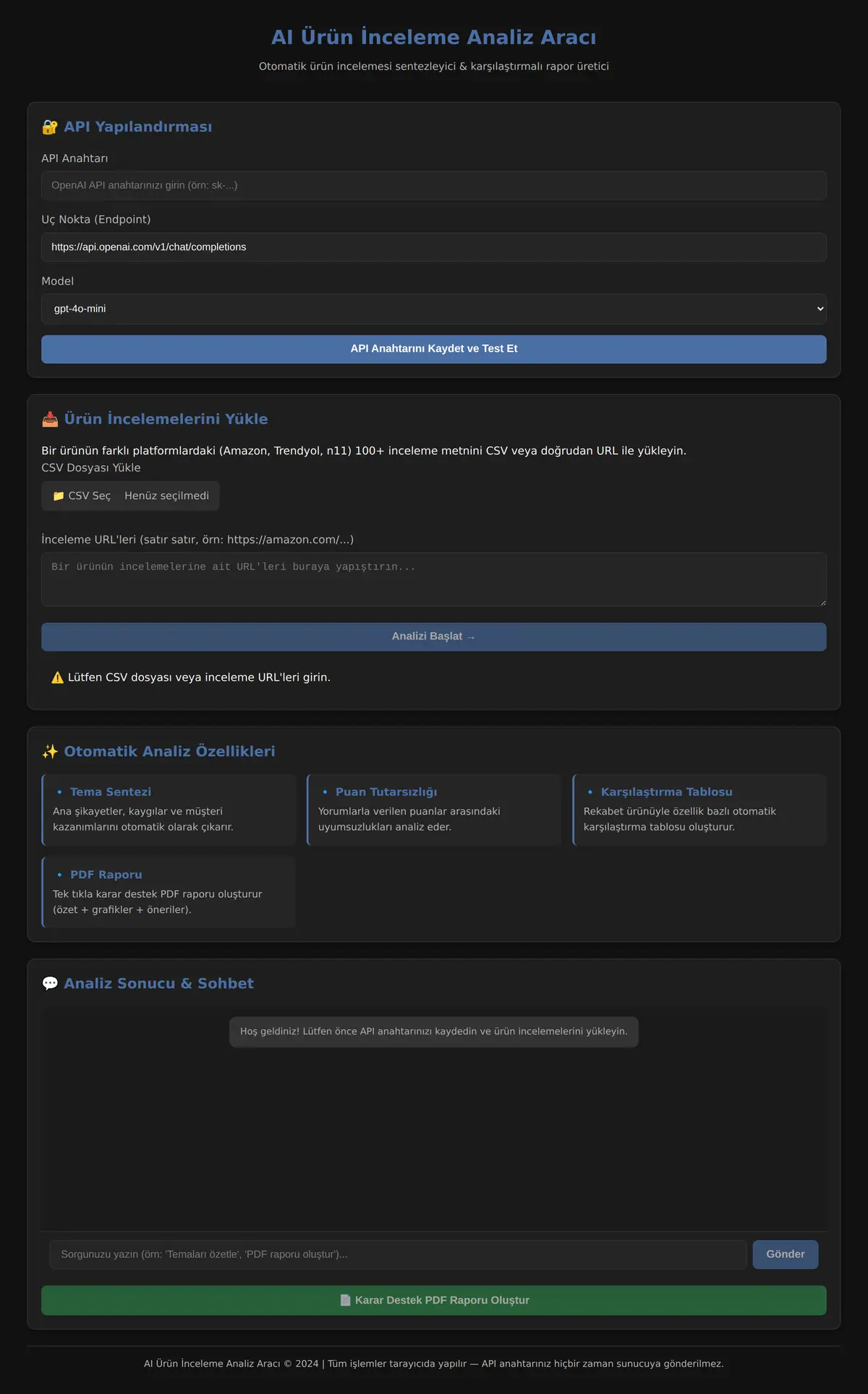Click the diamond bullet next to Tema Sentezi
Screen dimensions: 868x1394
coord(59,792)
